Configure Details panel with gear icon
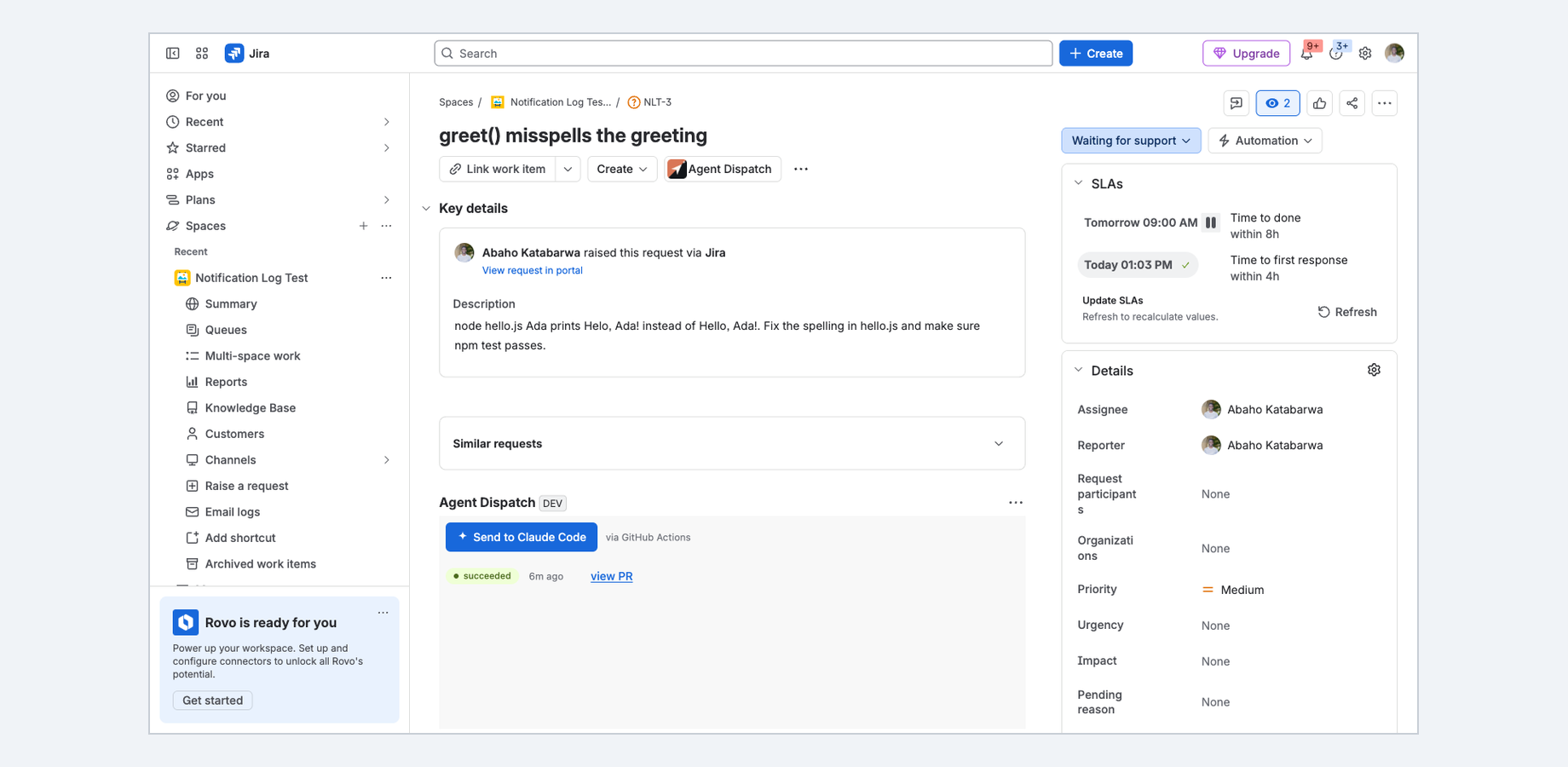Viewport: 1568px width, 767px height. coord(1374,370)
